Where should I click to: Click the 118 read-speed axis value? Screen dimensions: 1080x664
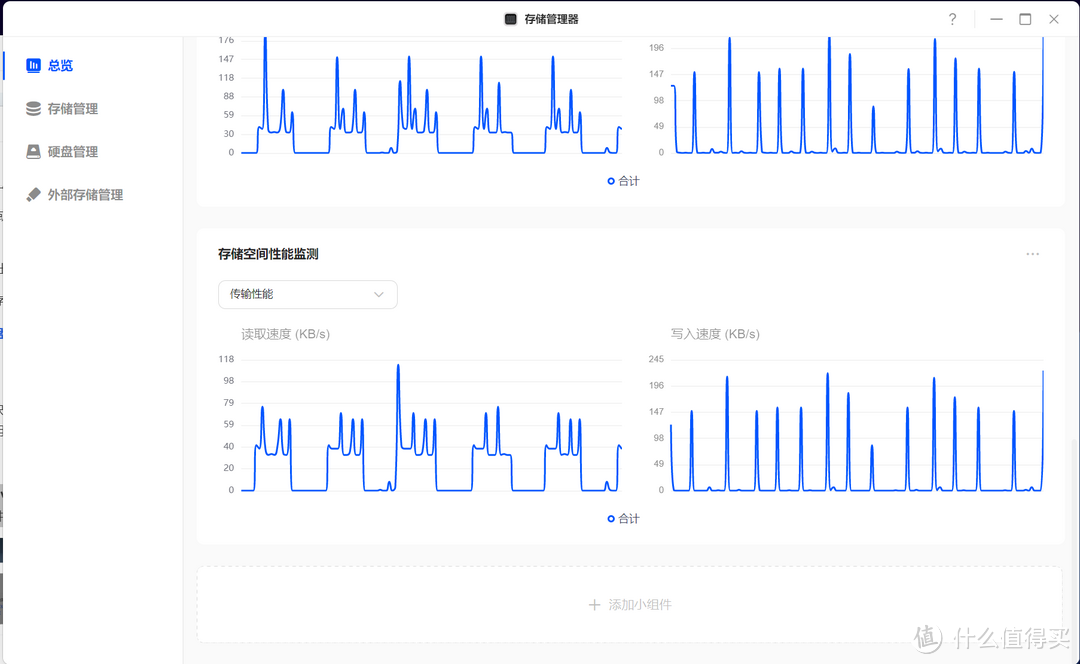click(226, 359)
